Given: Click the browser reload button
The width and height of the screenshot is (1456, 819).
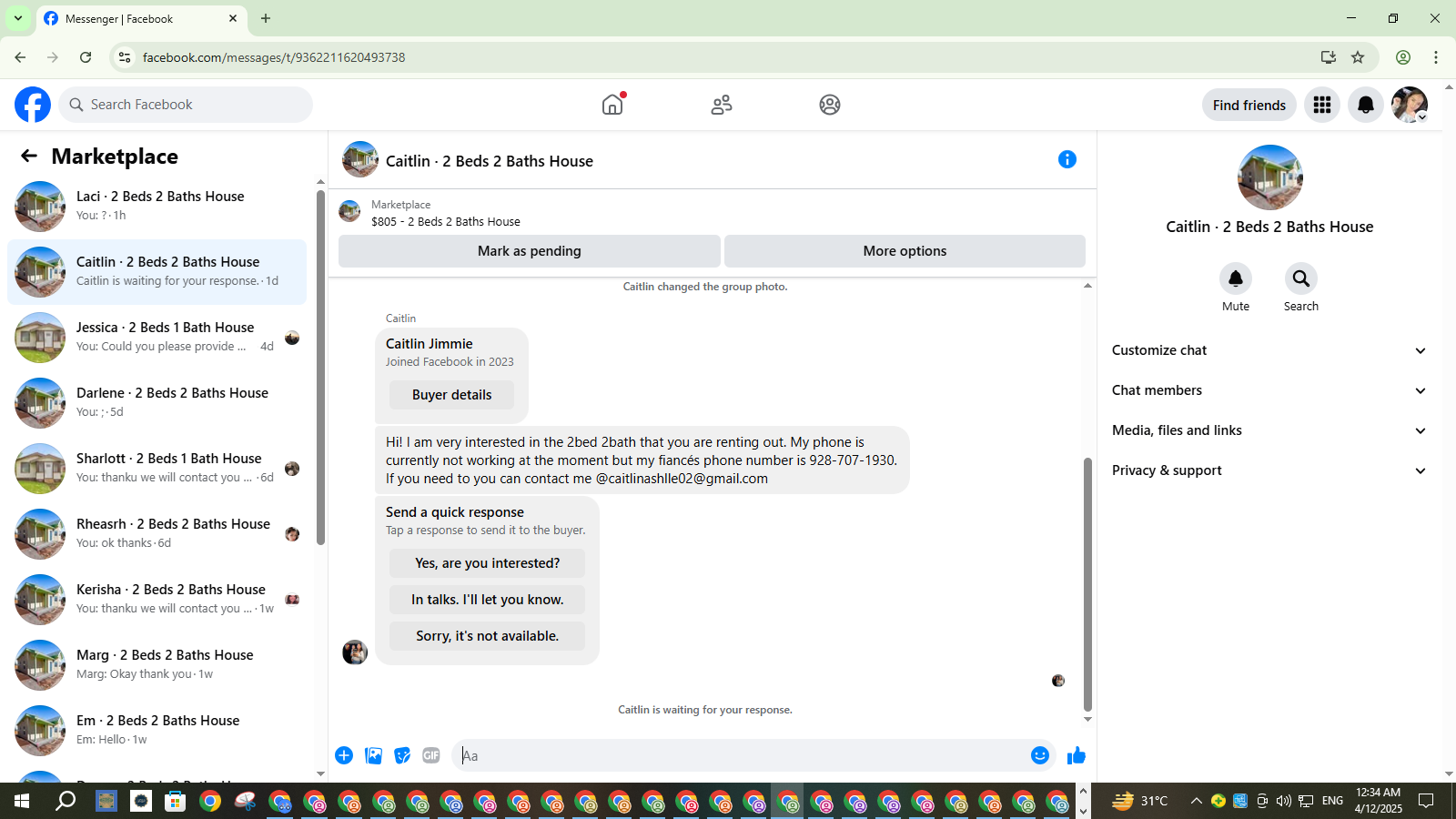Looking at the screenshot, I should pos(86,57).
